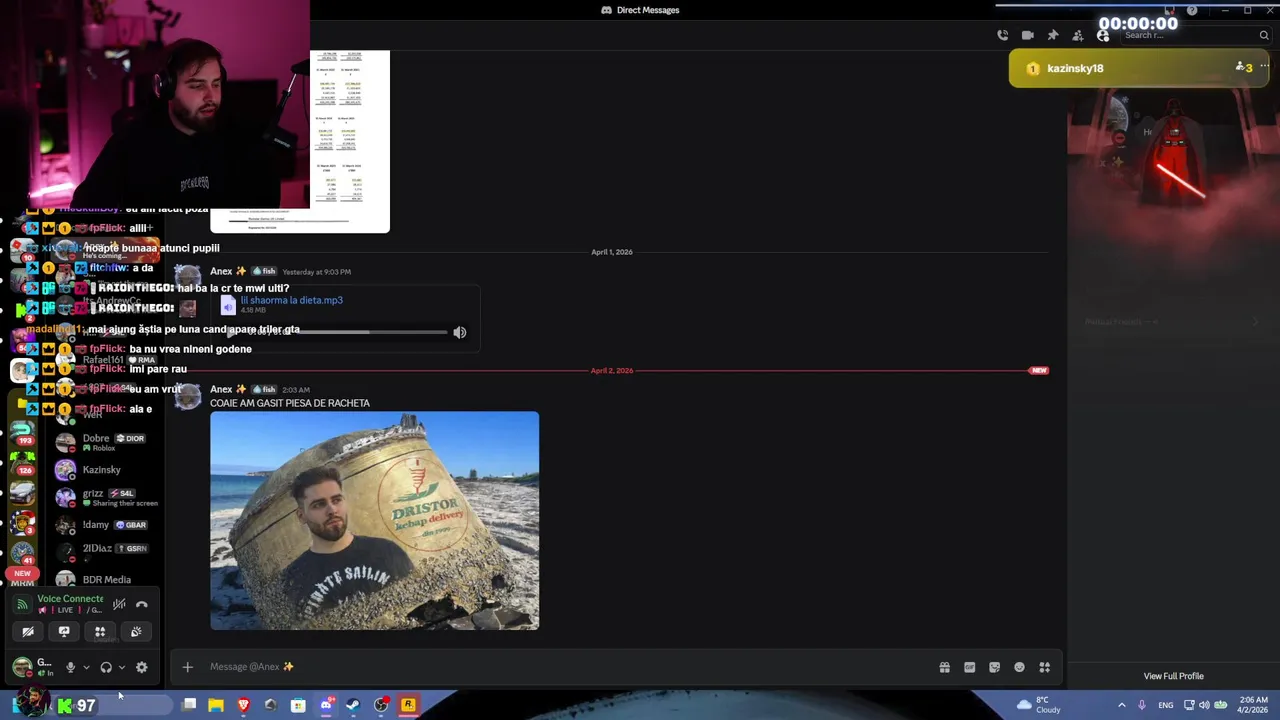This screenshot has height=720, width=1280.
Task: Open the three-dot menu on the kazinsky18 banner
Action: 1264,67
